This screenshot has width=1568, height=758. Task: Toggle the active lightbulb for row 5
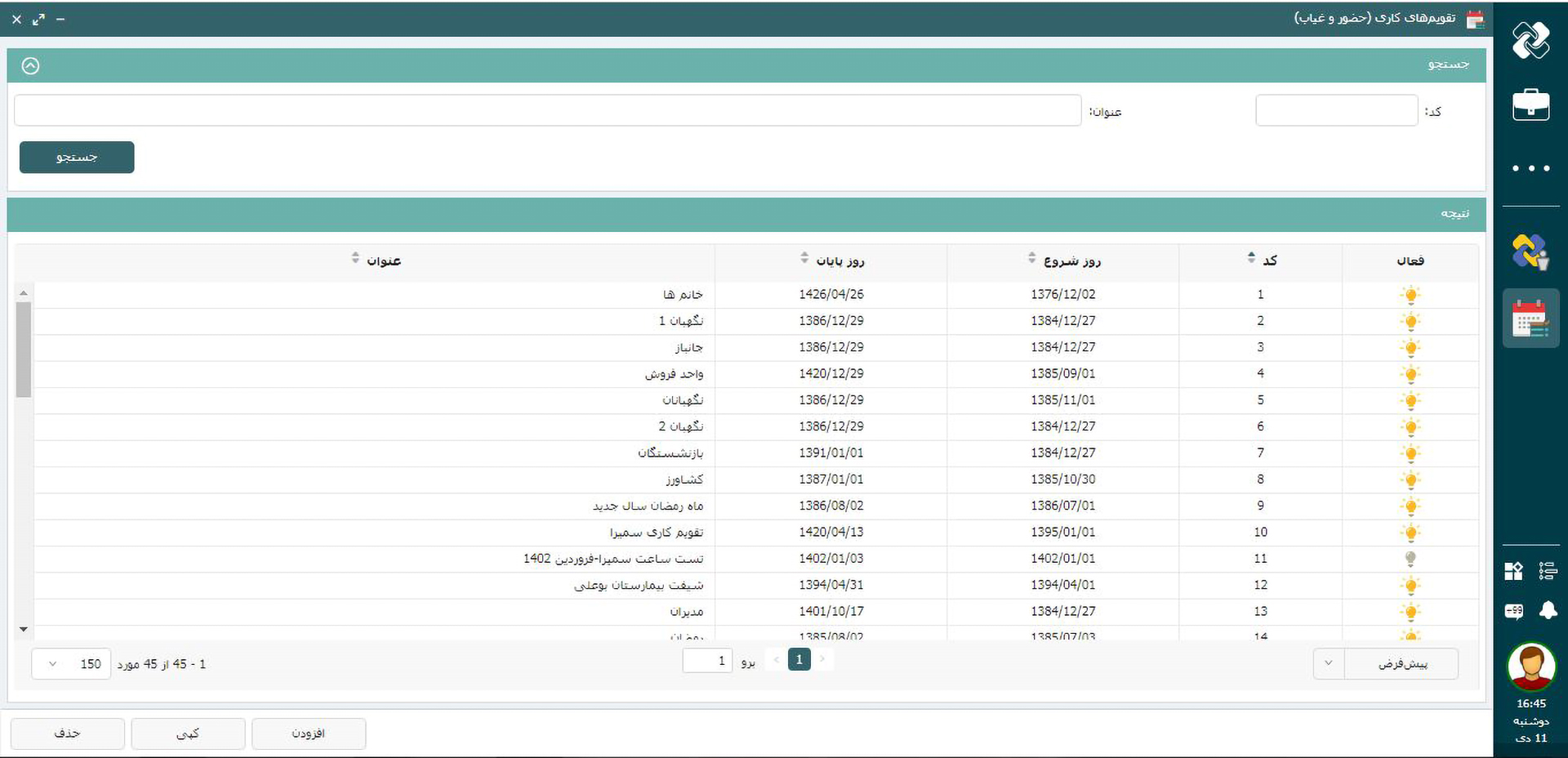[x=1410, y=400]
